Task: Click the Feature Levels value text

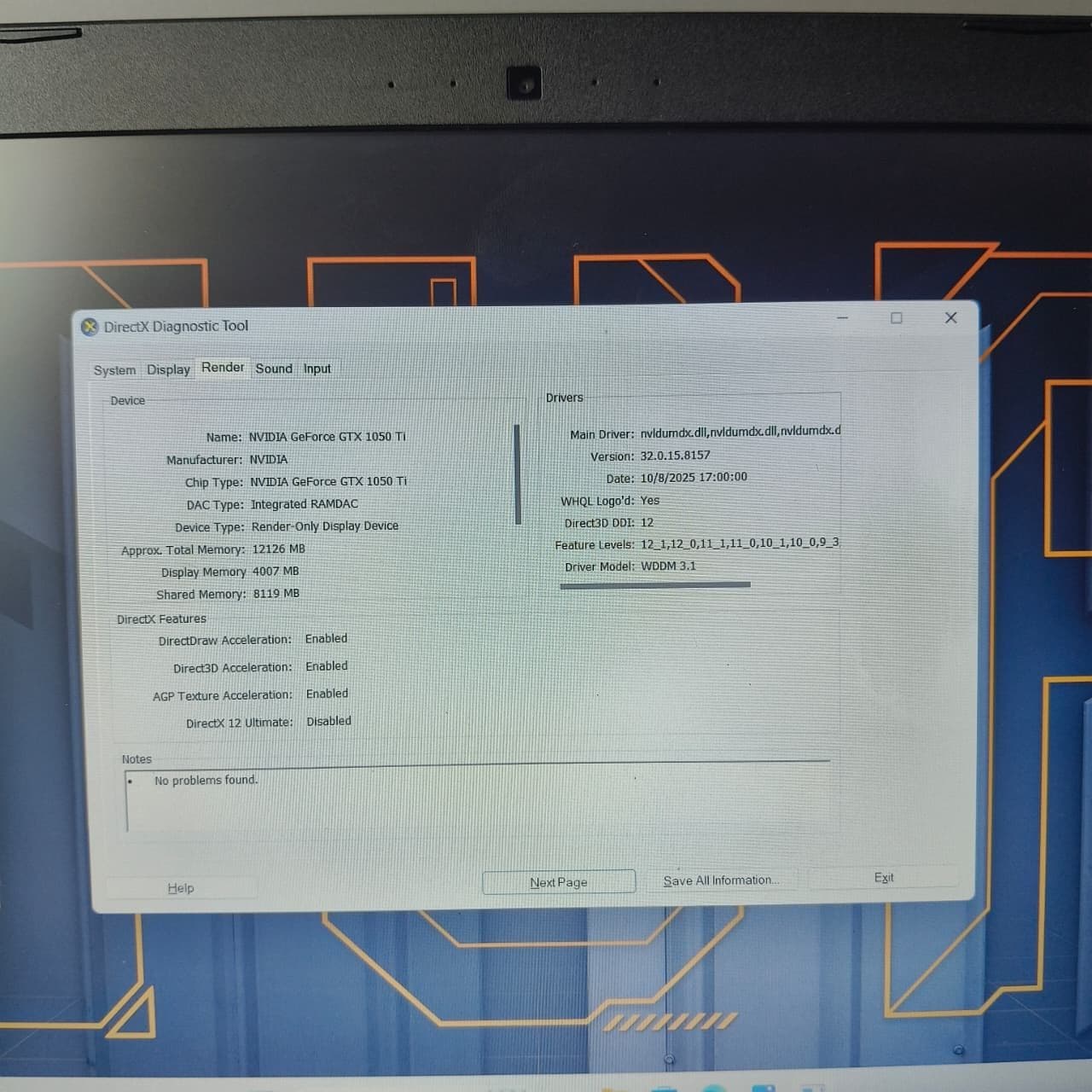Action: [x=740, y=543]
